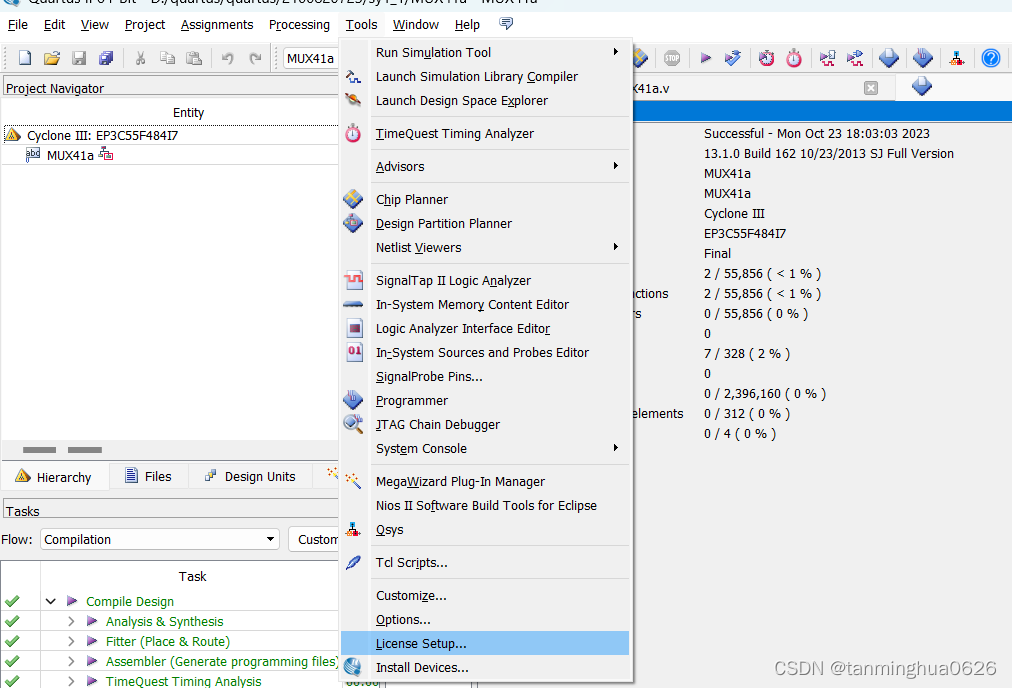
Task: Click the Entity column header
Action: 188,113
